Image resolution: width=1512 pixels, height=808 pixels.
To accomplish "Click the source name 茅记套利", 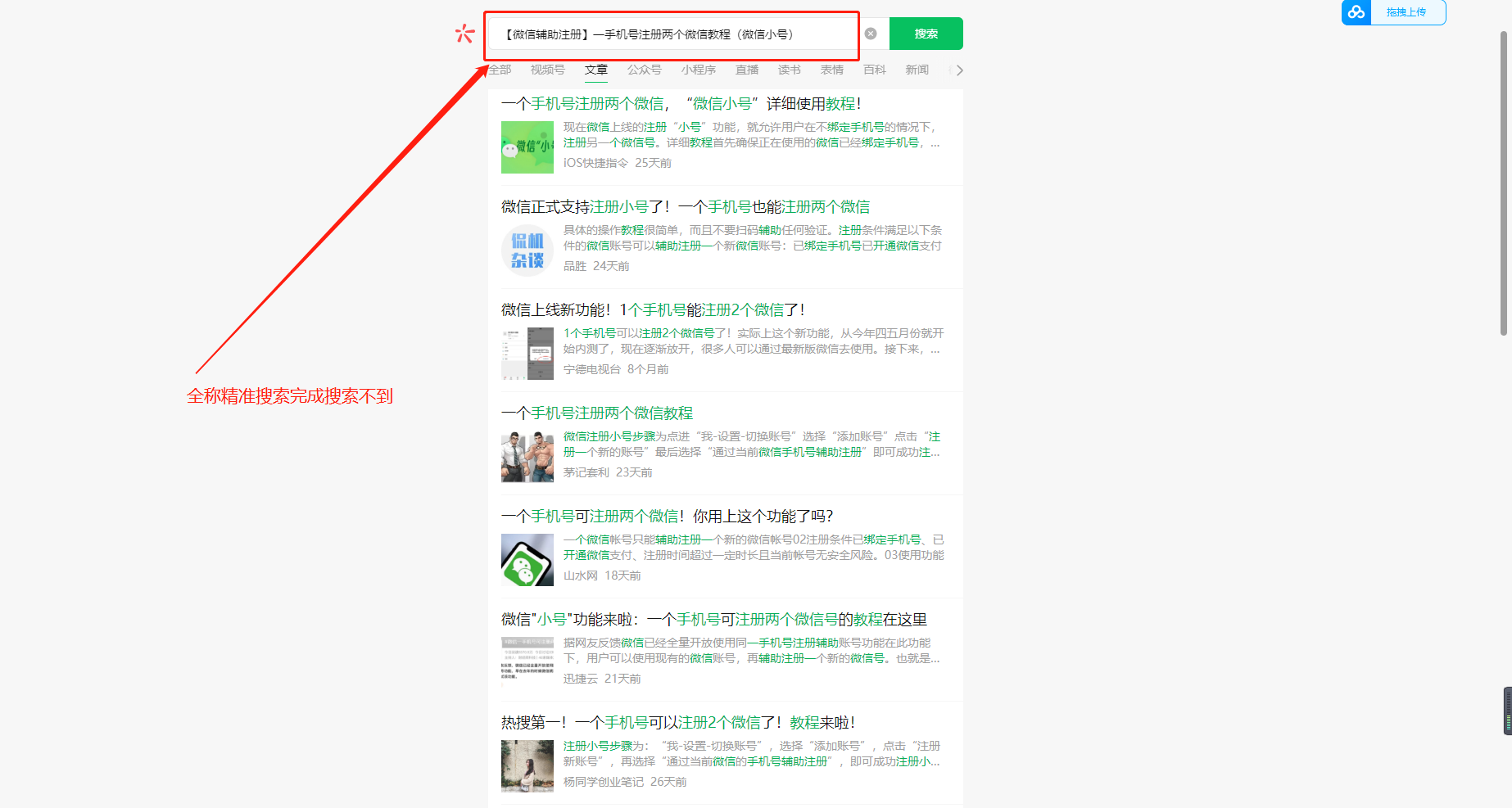I will click(x=586, y=472).
